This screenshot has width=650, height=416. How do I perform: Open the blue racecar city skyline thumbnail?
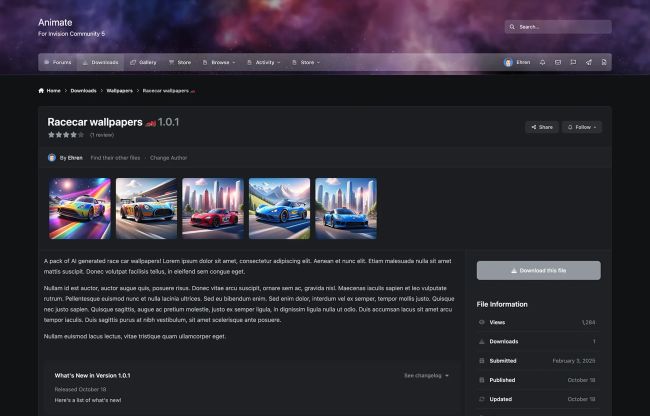click(346, 208)
